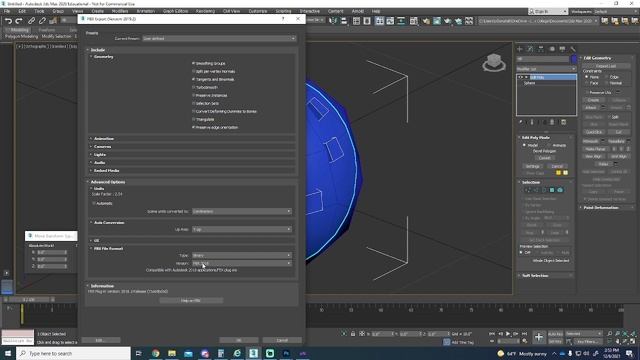Click the Play Animation button
Image resolution: width=640 pixels, height=360 pixels.
pos(508,334)
